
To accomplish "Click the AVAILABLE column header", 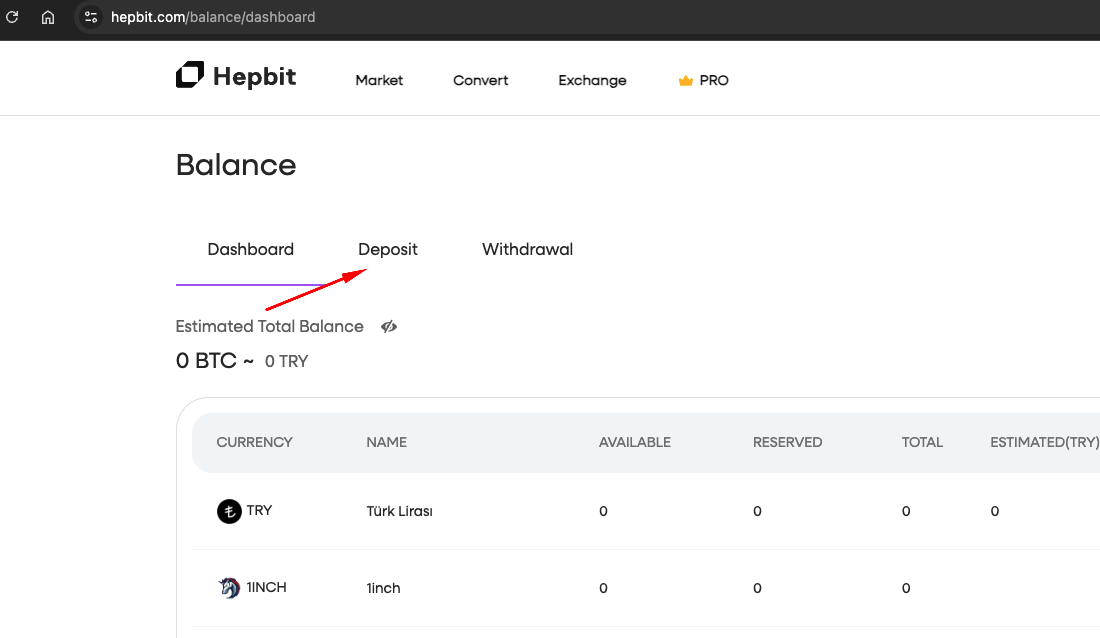I will tap(634, 442).
